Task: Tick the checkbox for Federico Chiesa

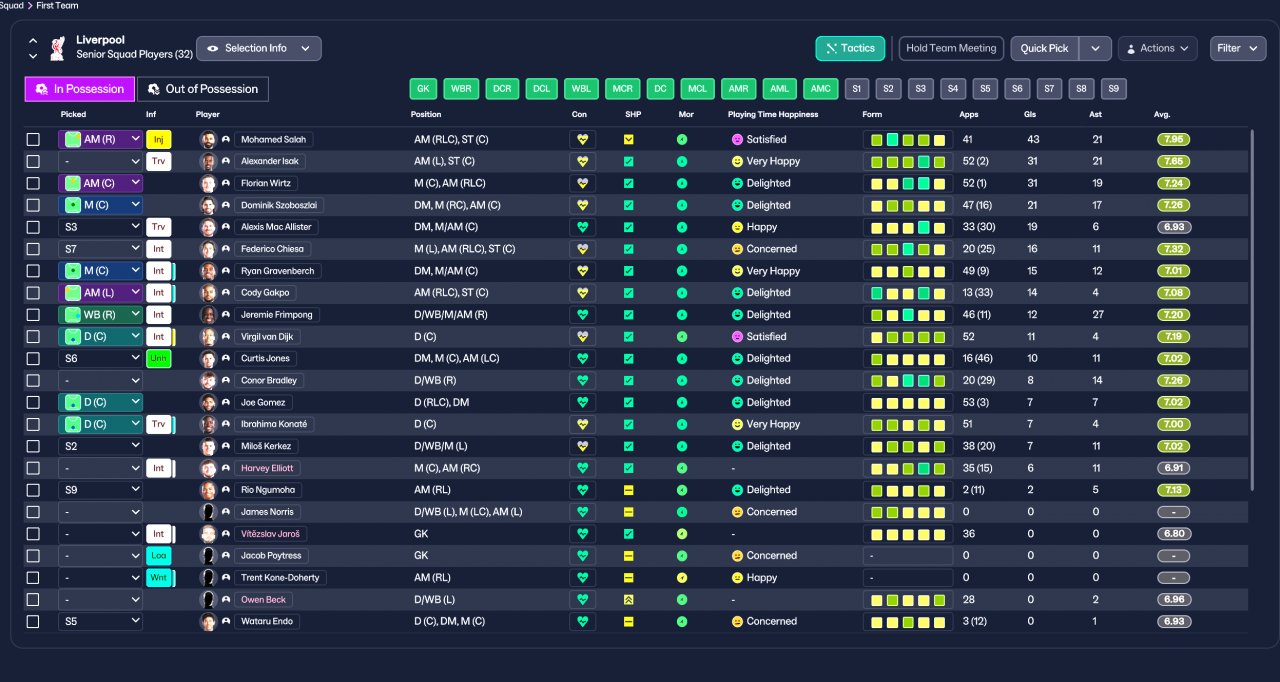Action: [33, 249]
